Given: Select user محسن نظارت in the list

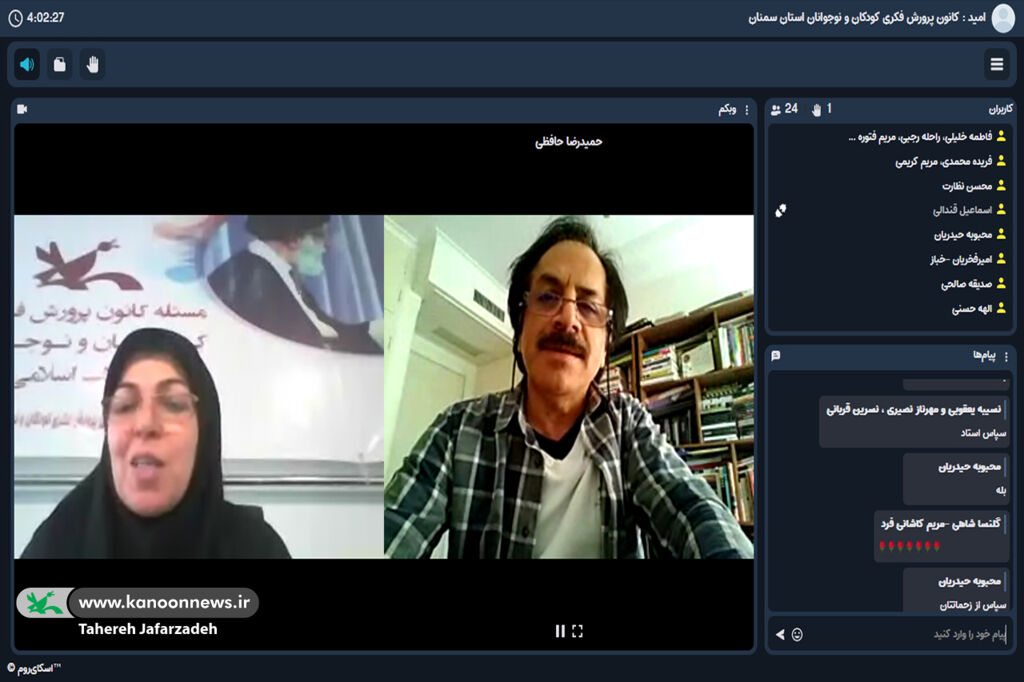Looking at the screenshot, I should (x=966, y=186).
